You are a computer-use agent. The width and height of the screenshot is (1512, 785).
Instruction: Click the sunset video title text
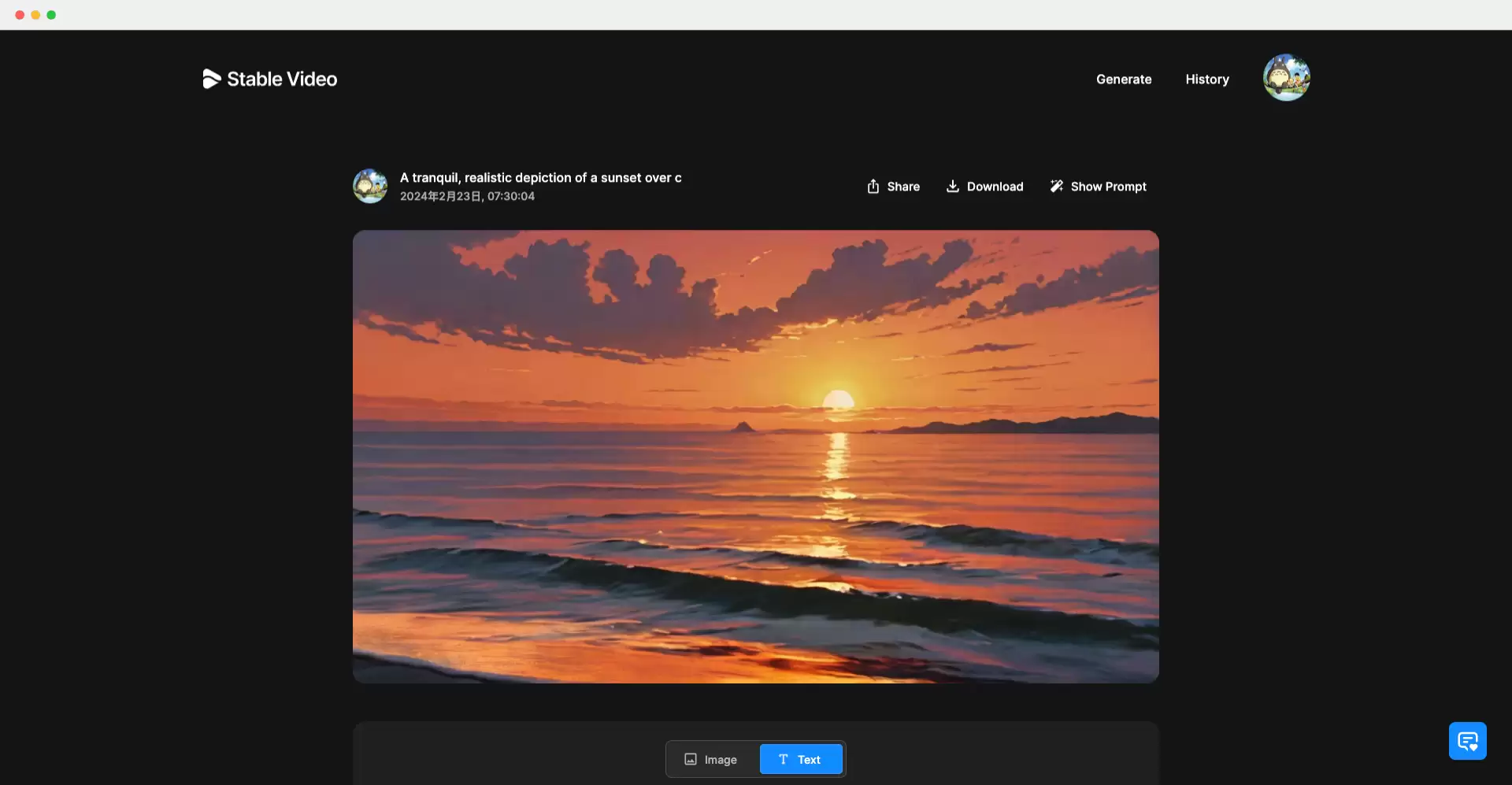tap(541, 178)
